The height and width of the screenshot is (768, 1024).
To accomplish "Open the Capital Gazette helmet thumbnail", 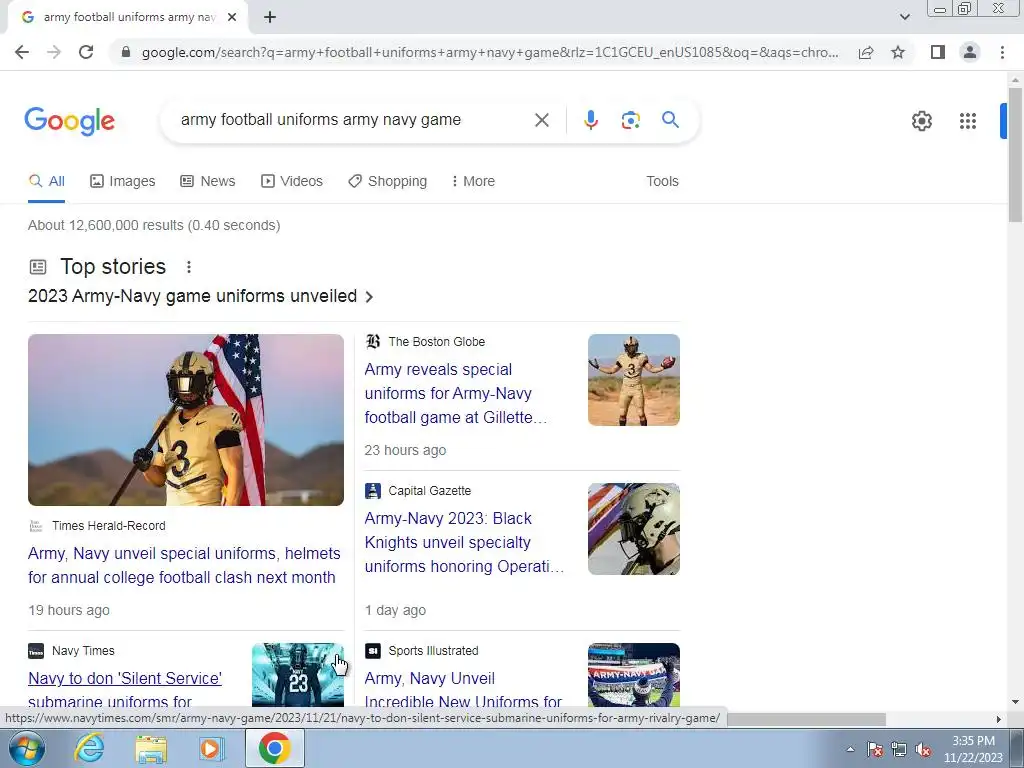I will click(x=633, y=529).
